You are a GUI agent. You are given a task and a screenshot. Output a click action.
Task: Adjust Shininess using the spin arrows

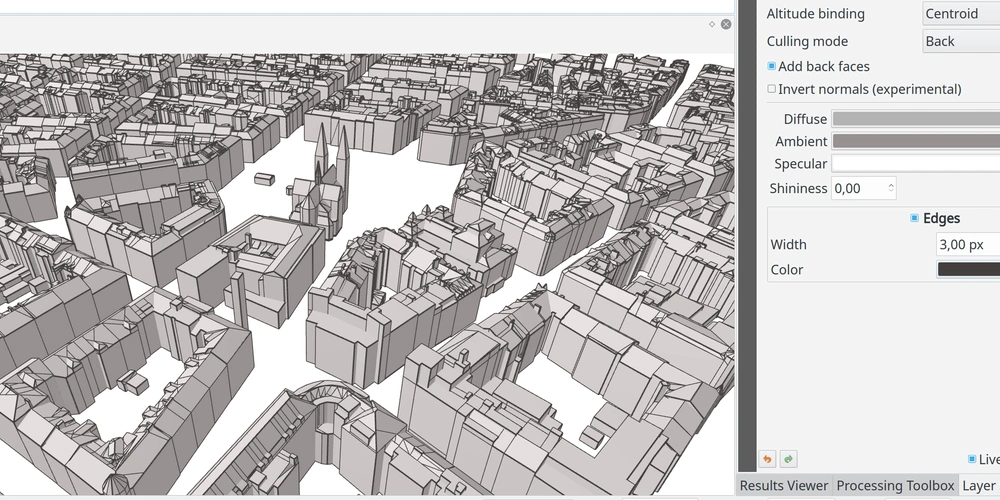[x=891, y=188]
